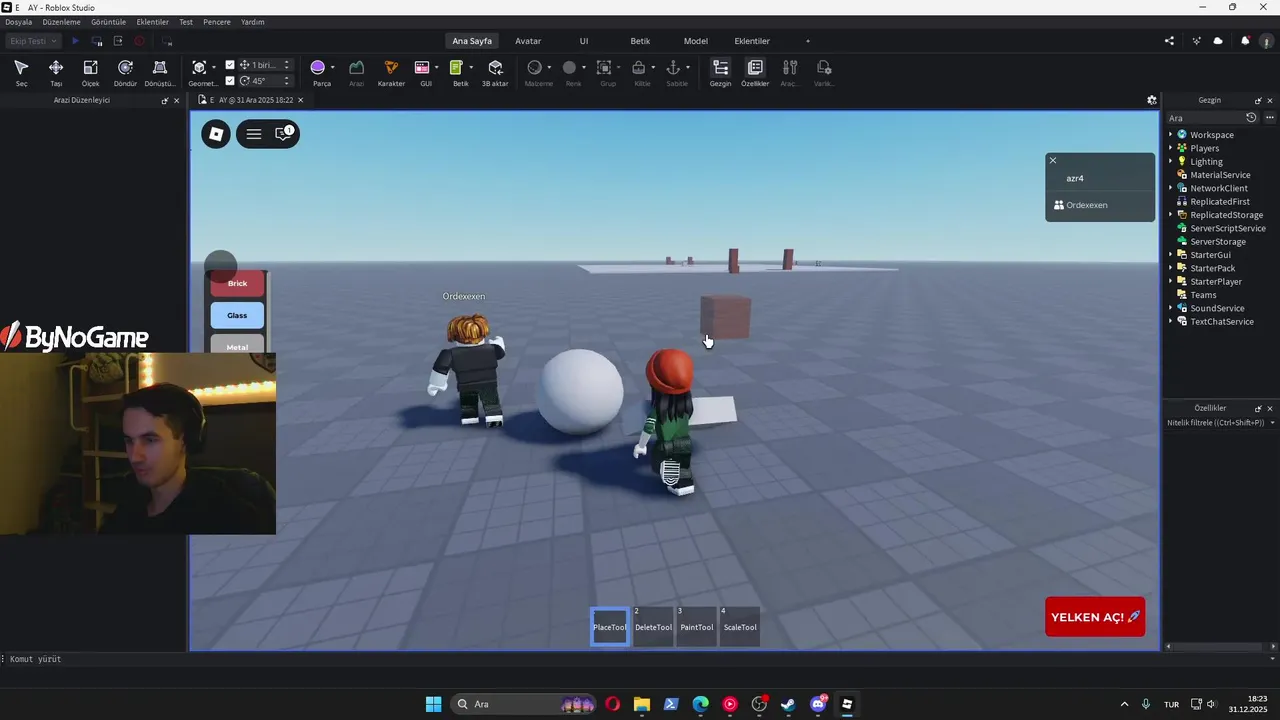Open Steam from the taskbar

tap(788, 704)
